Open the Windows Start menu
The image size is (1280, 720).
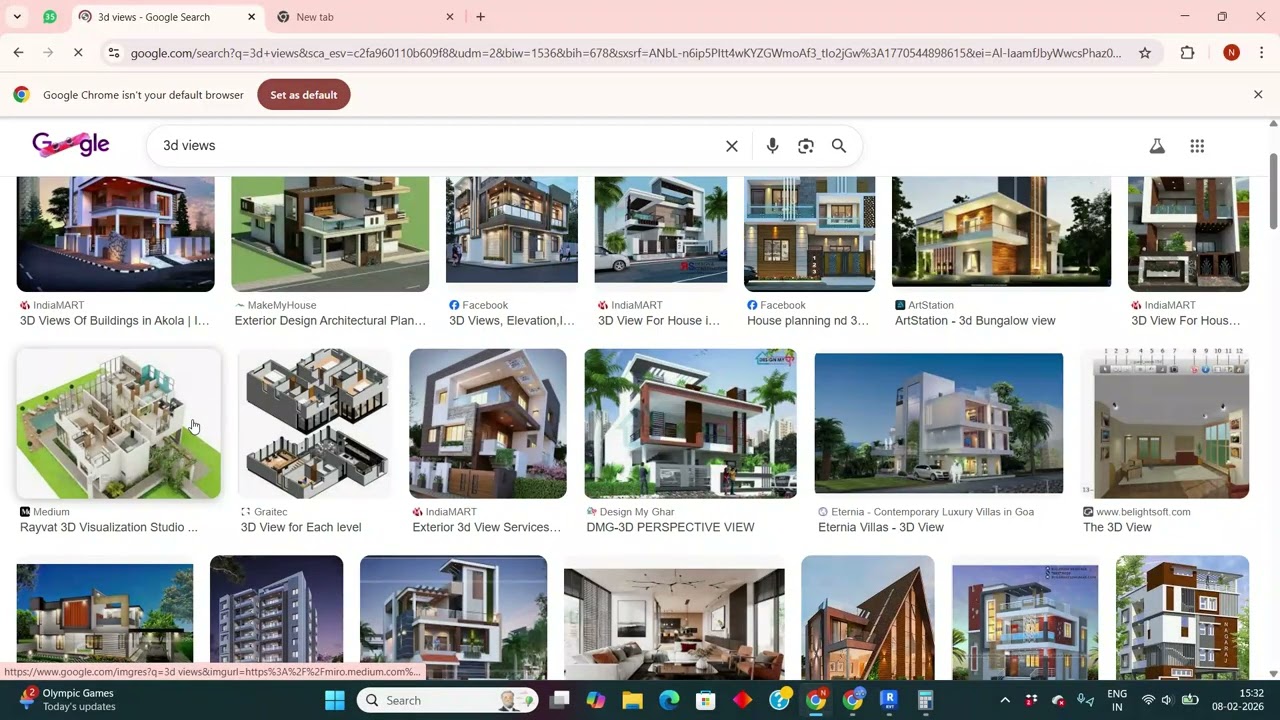335,700
